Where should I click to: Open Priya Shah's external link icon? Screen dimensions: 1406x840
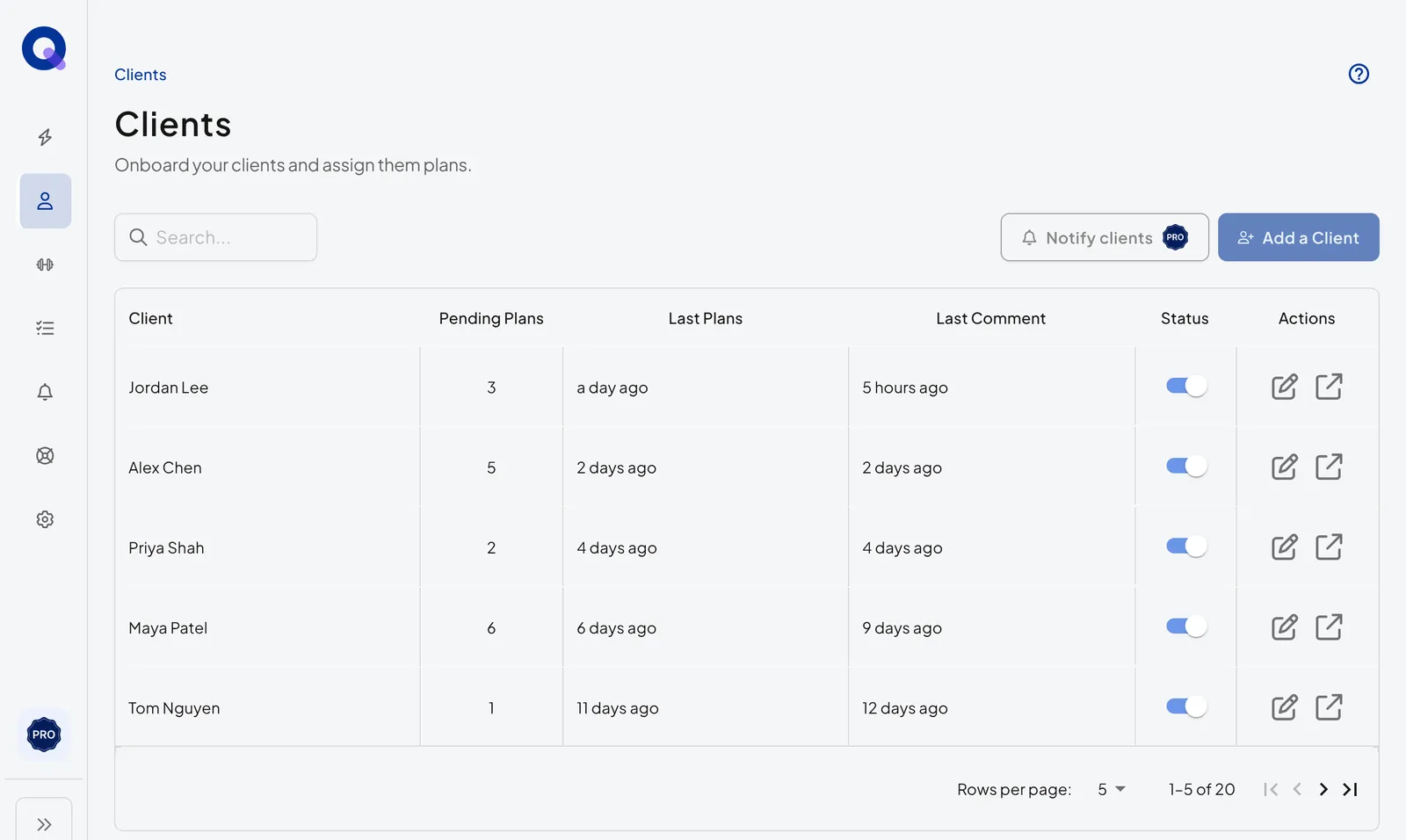(1329, 547)
